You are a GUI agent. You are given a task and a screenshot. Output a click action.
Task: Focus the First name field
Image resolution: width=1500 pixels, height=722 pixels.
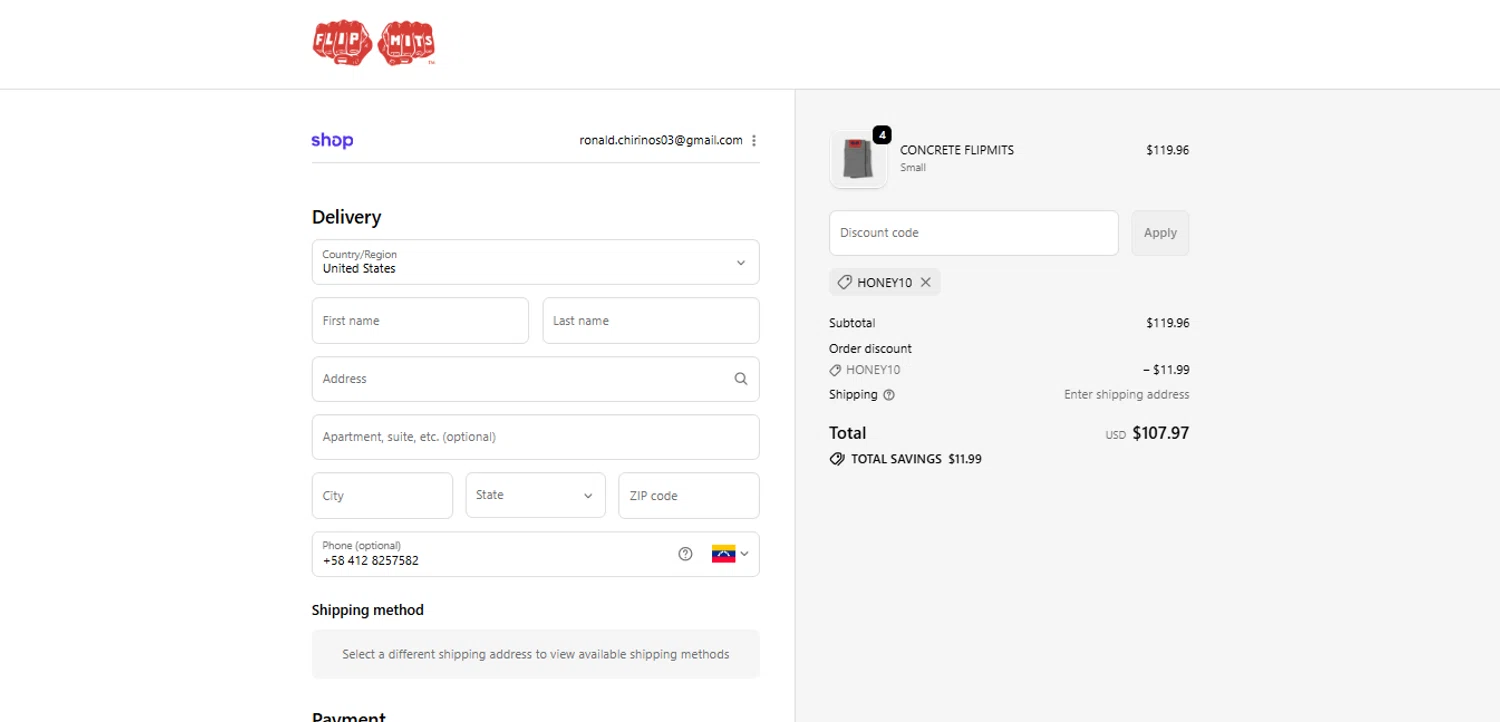coord(420,321)
